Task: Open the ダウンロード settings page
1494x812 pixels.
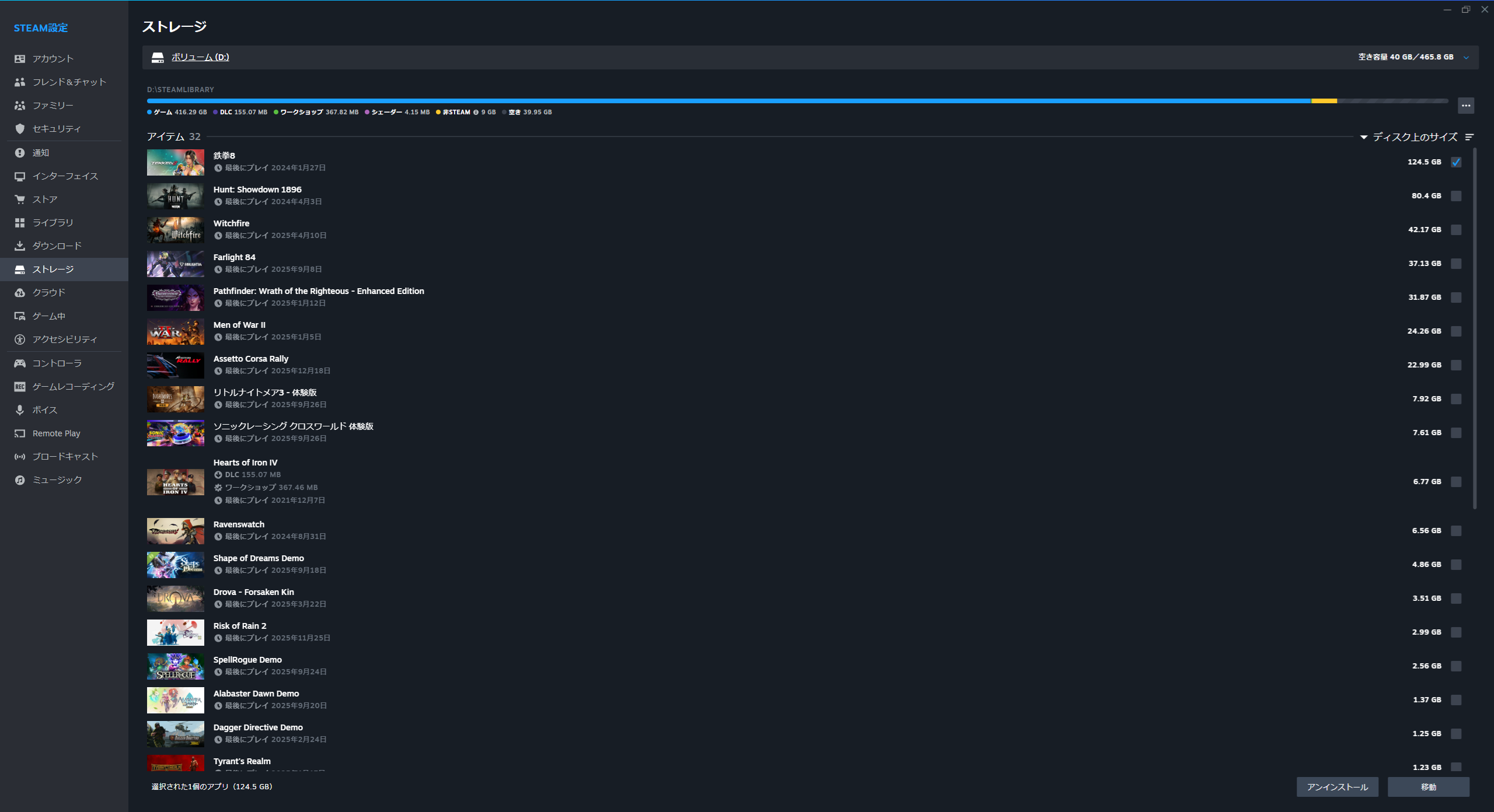Action: [x=57, y=246]
